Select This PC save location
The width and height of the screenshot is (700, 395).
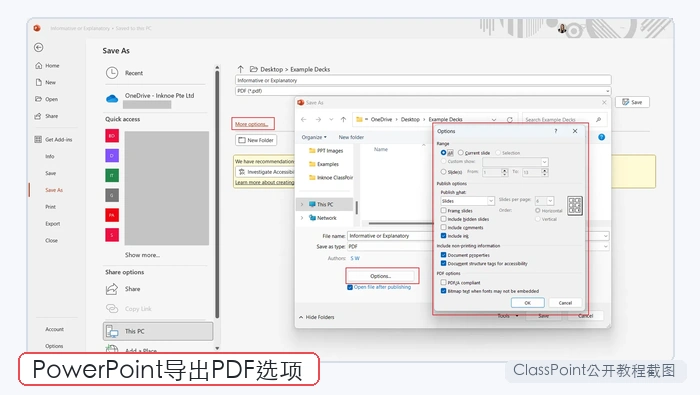158,331
